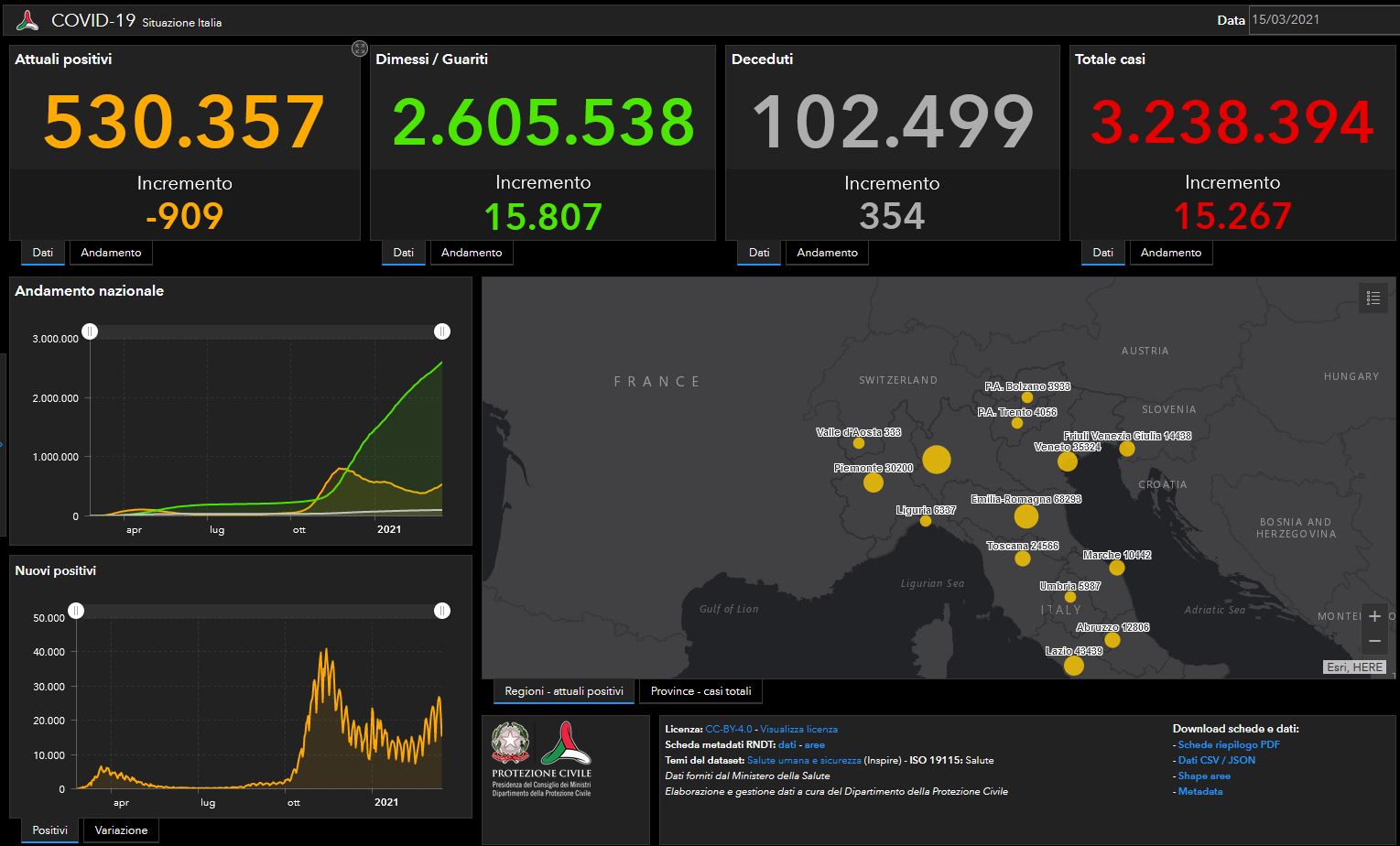Click right range handle of Nuovi positivi chart
This screenshot has width=1400, height=846.
pyautogui.click(x=442, y=611)
